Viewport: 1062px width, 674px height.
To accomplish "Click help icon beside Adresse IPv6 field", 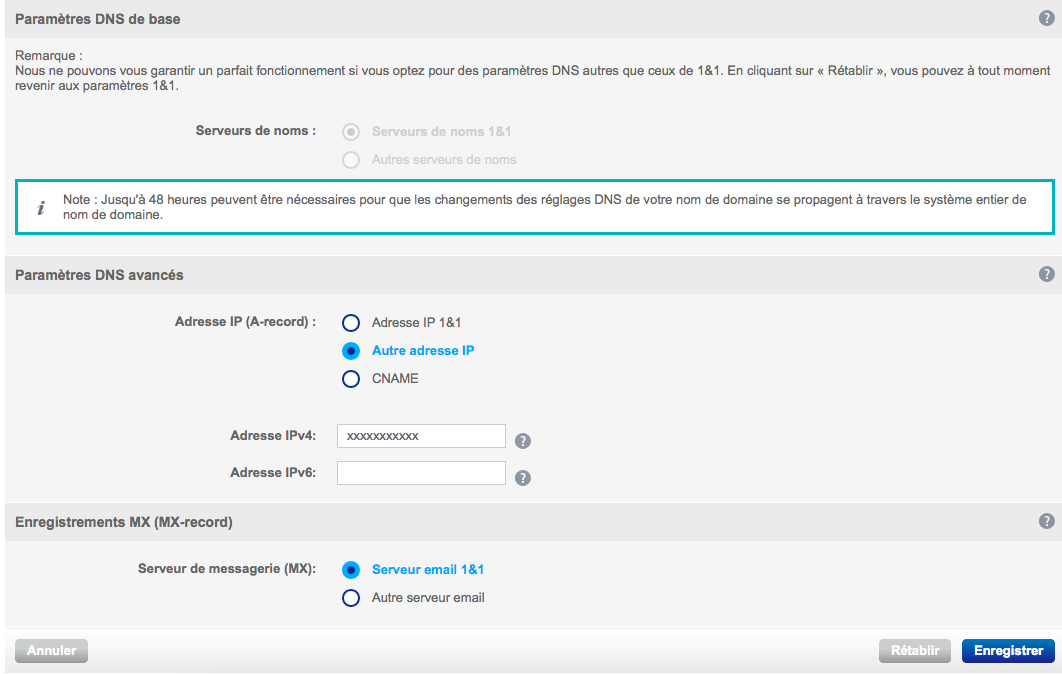I will [522, 478].
